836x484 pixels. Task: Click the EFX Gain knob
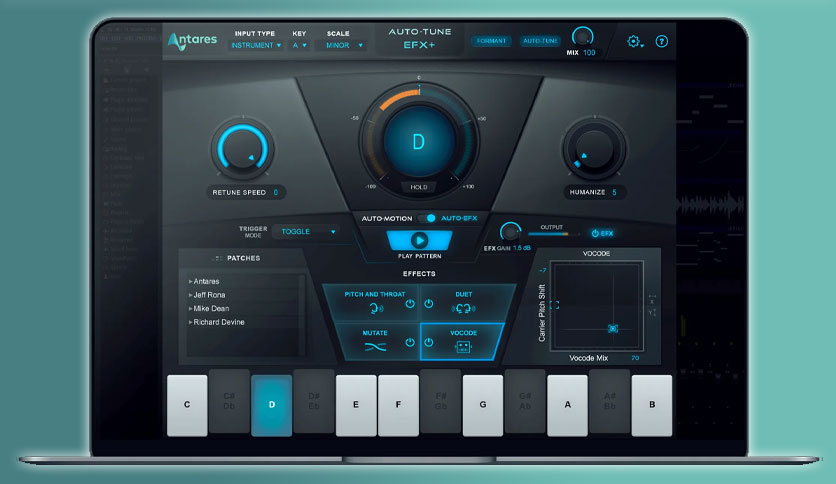pyautogui.click(x=510, y=232)
